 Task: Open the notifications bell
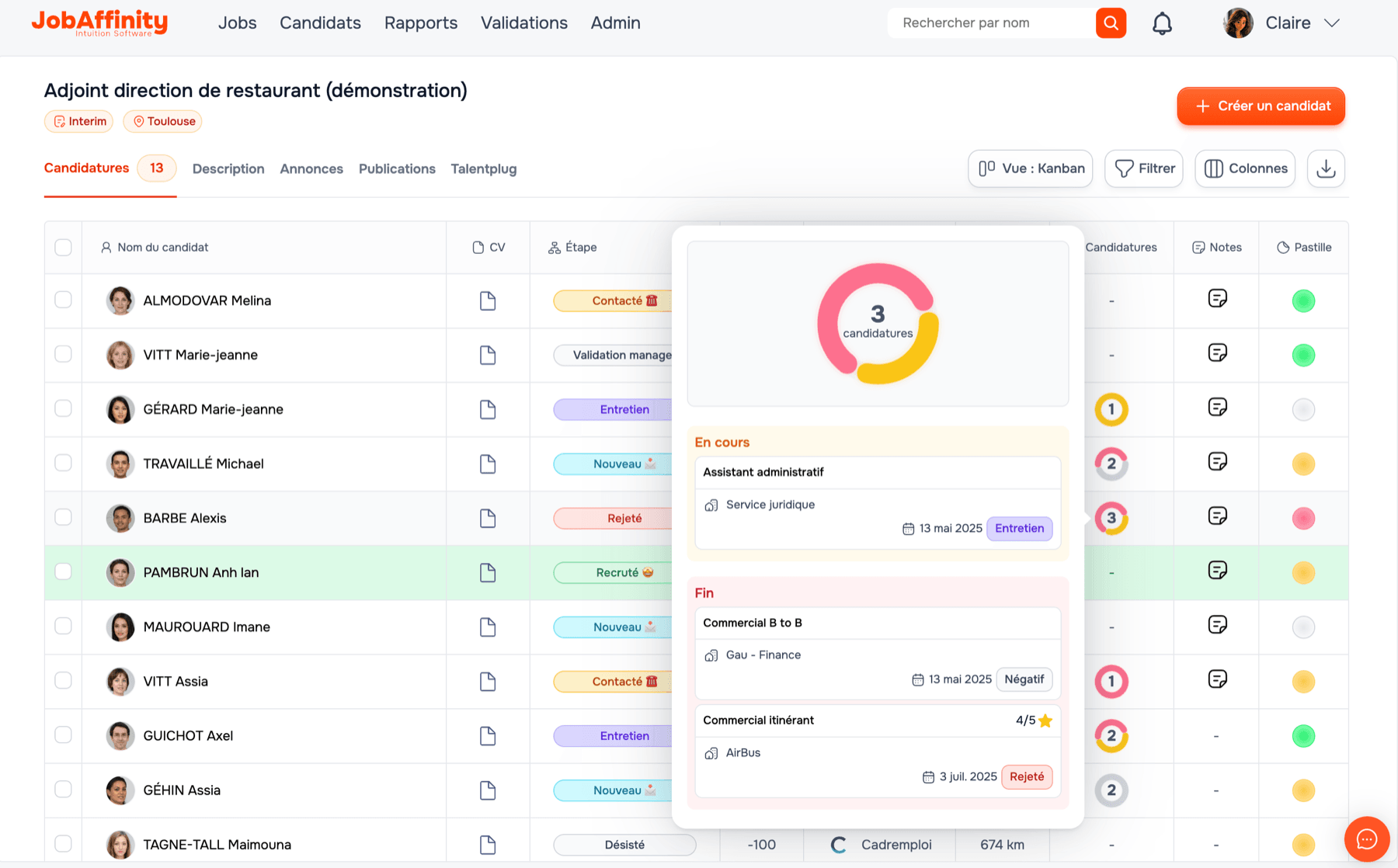tap(1162, 23)
